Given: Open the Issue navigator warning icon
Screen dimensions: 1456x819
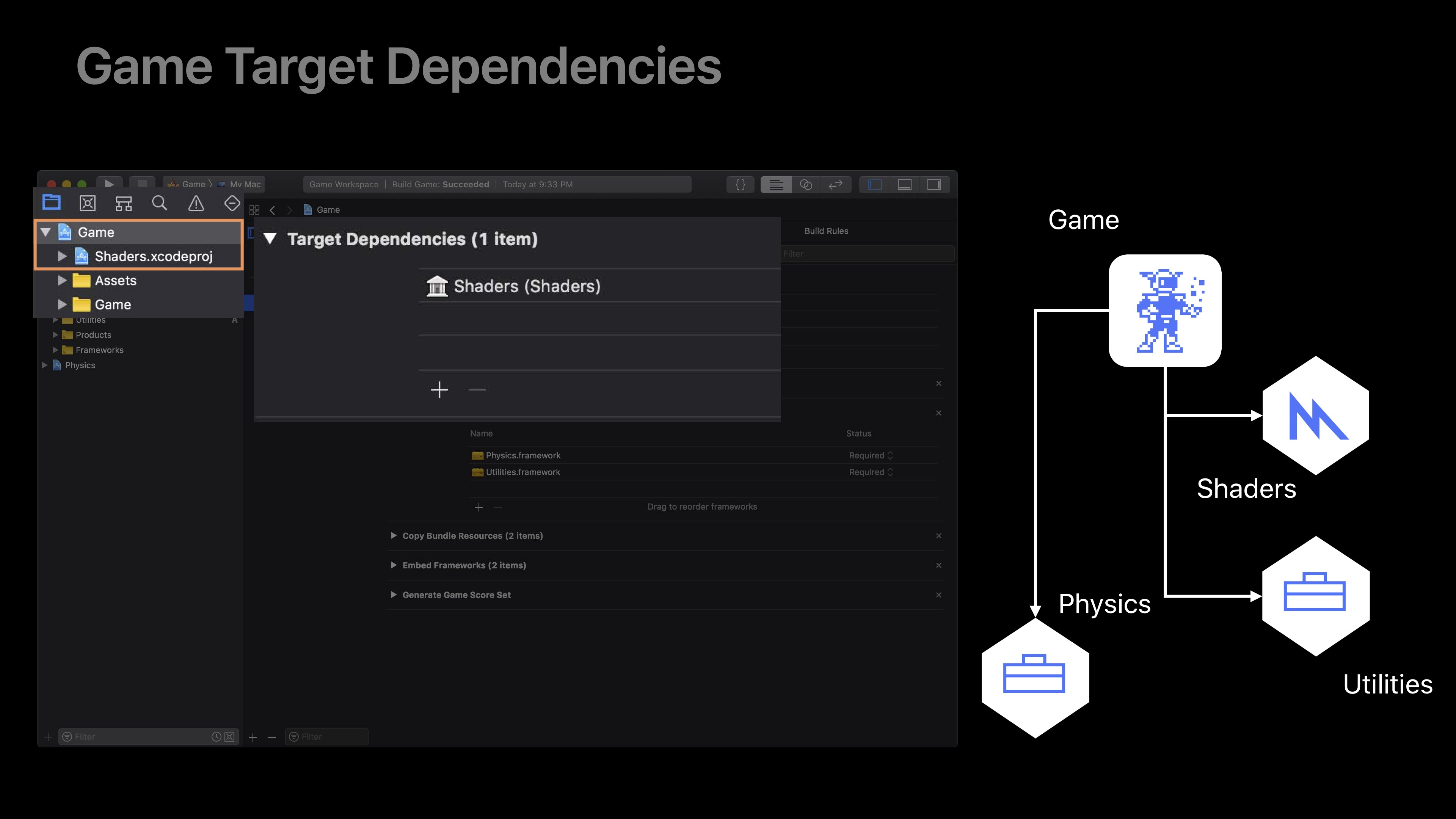Looking at the screenshot, I should pos(196,203).
